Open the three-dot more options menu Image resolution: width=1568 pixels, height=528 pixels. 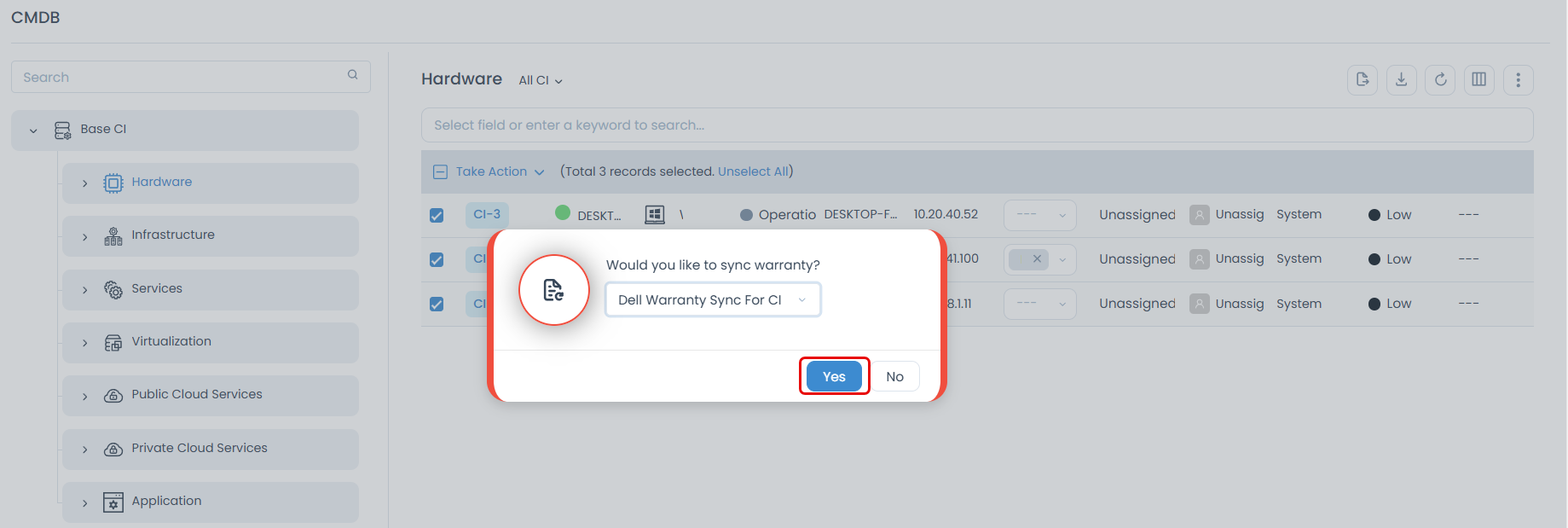pyautogui.click(x=1518, y=80)
